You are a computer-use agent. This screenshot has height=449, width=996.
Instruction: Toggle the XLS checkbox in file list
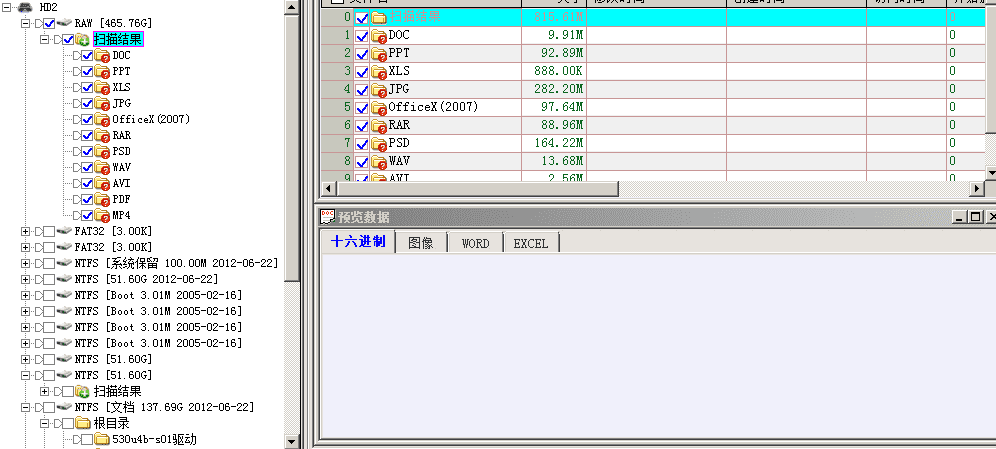point(362,71)
